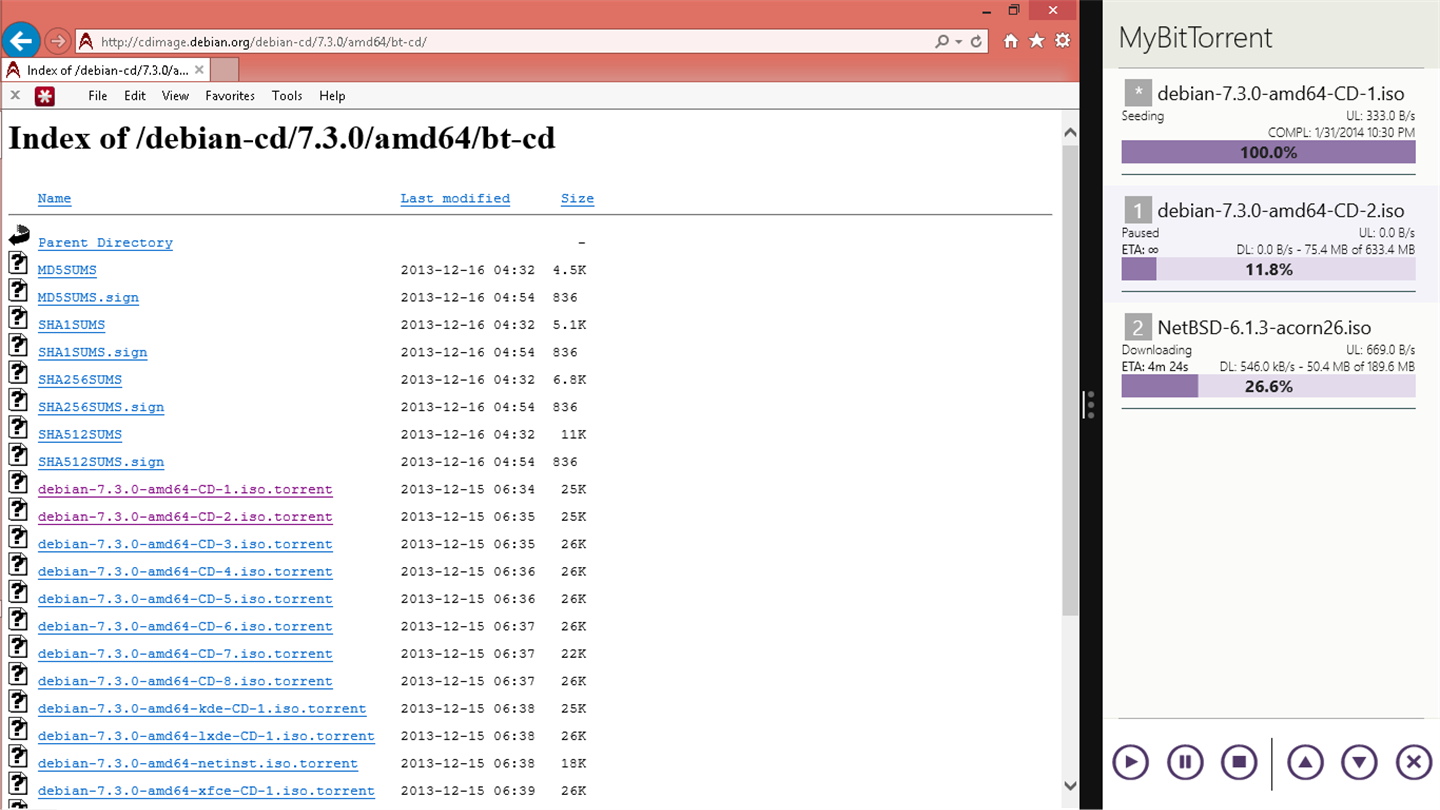The image size is (1440, 810).
Task: Close the 'Index of /debian-cd' tab
Action: point(199,70)
